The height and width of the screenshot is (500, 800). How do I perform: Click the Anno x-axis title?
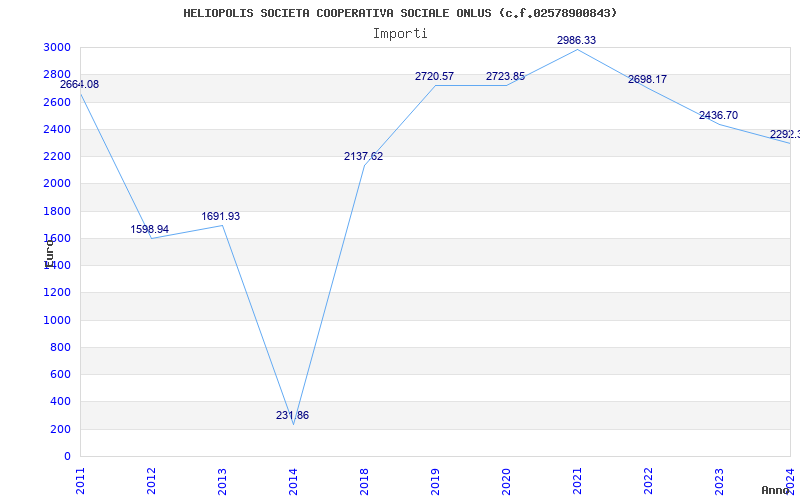[775, 490]
